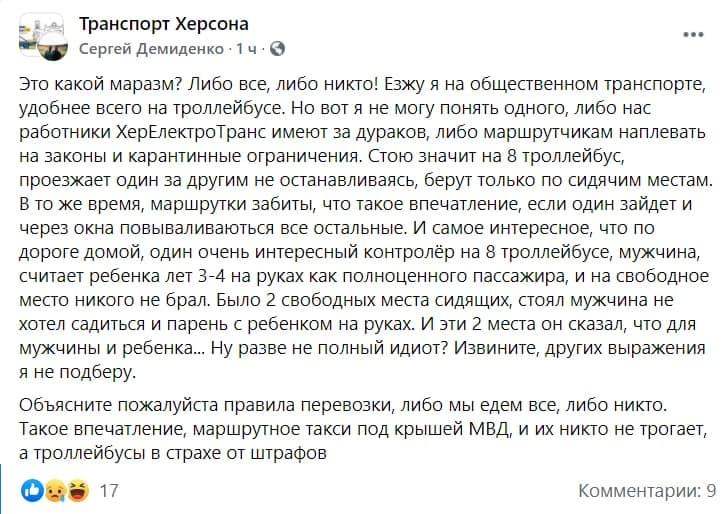Open the Транспорт Херсона group page link
This screenshot has height=514, width=728.
pyautogui.click(x=164, y=24)
